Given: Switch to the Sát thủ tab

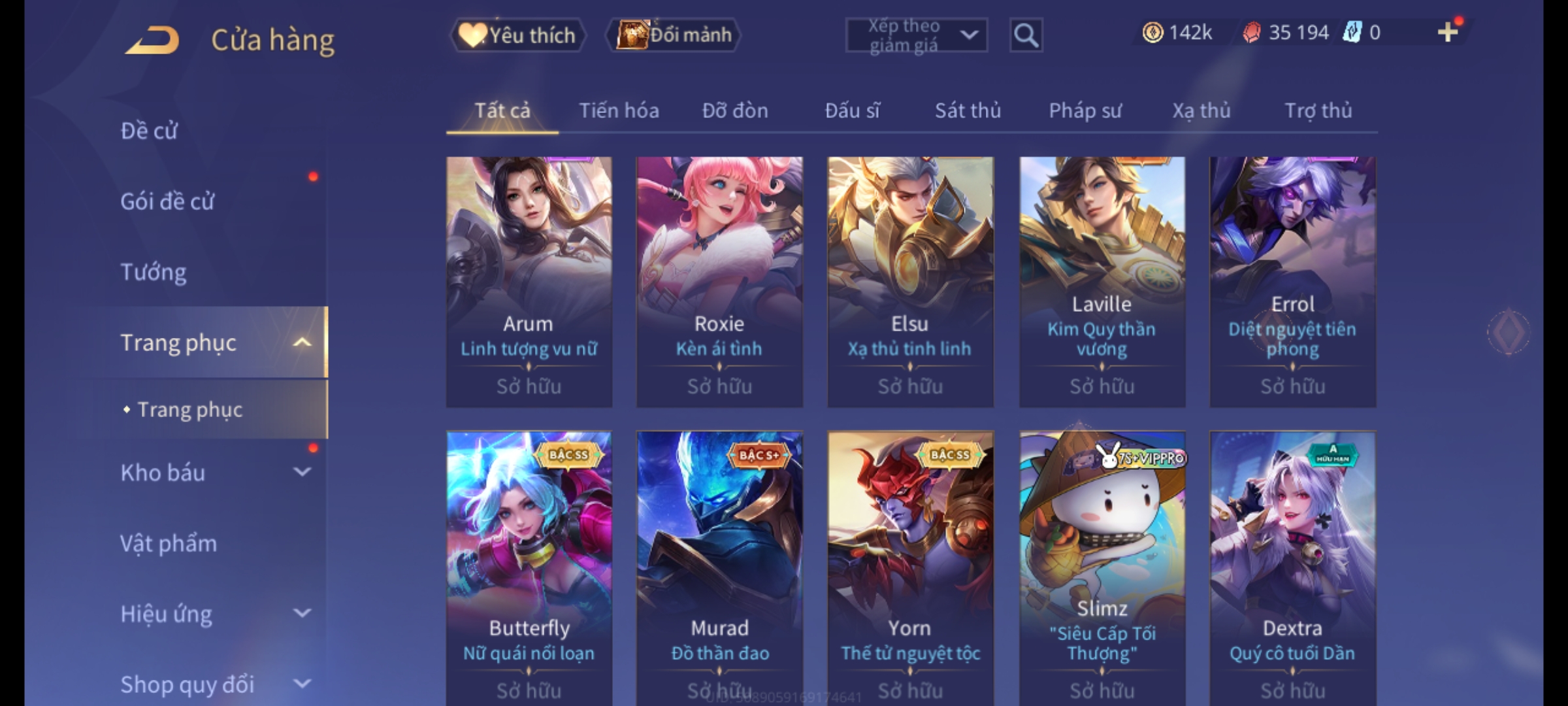Looking at the screenshot, I should [968, 110].
